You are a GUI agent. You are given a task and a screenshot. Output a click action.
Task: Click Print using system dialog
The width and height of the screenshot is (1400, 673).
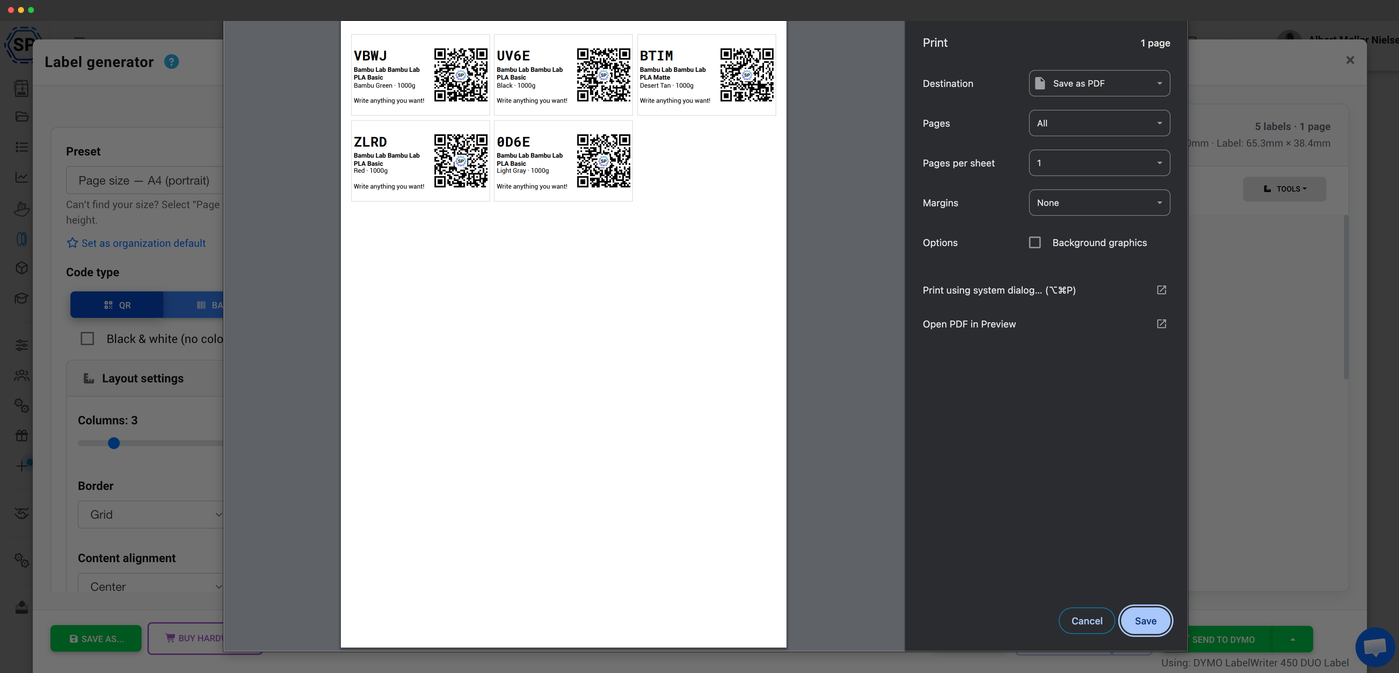point(999,290)
